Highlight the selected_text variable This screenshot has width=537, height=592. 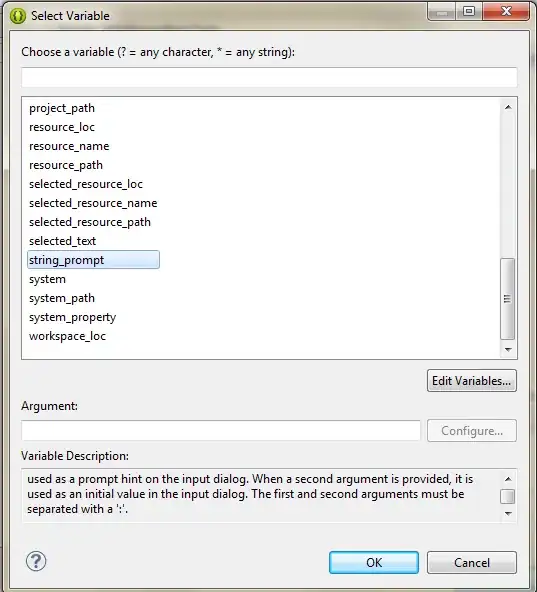62,241
